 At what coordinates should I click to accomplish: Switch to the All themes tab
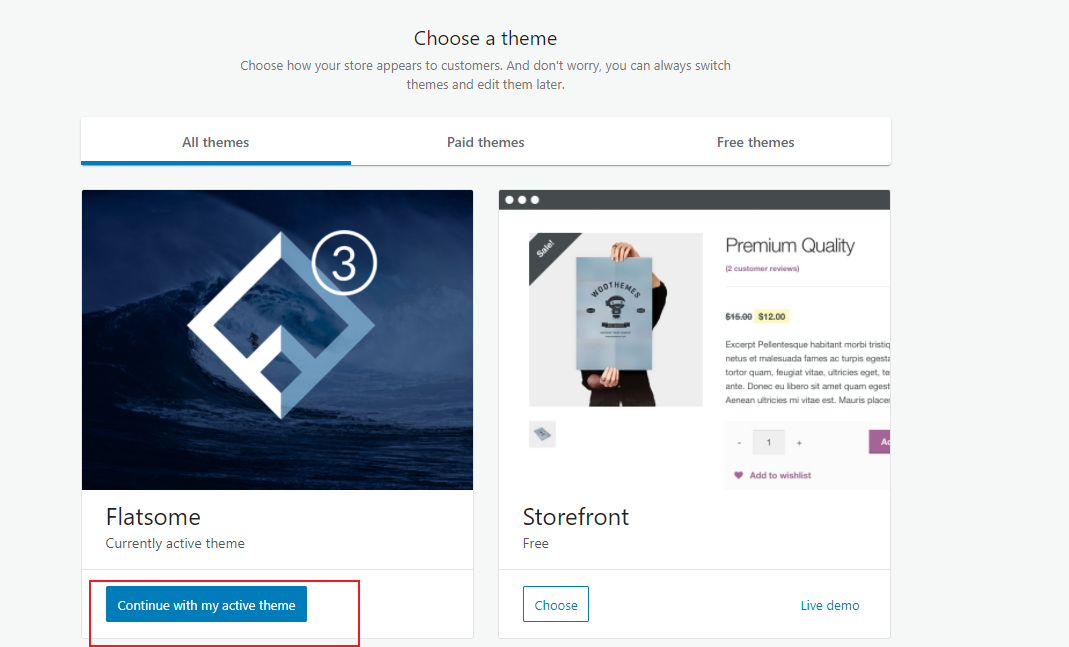tap(216, 142)
